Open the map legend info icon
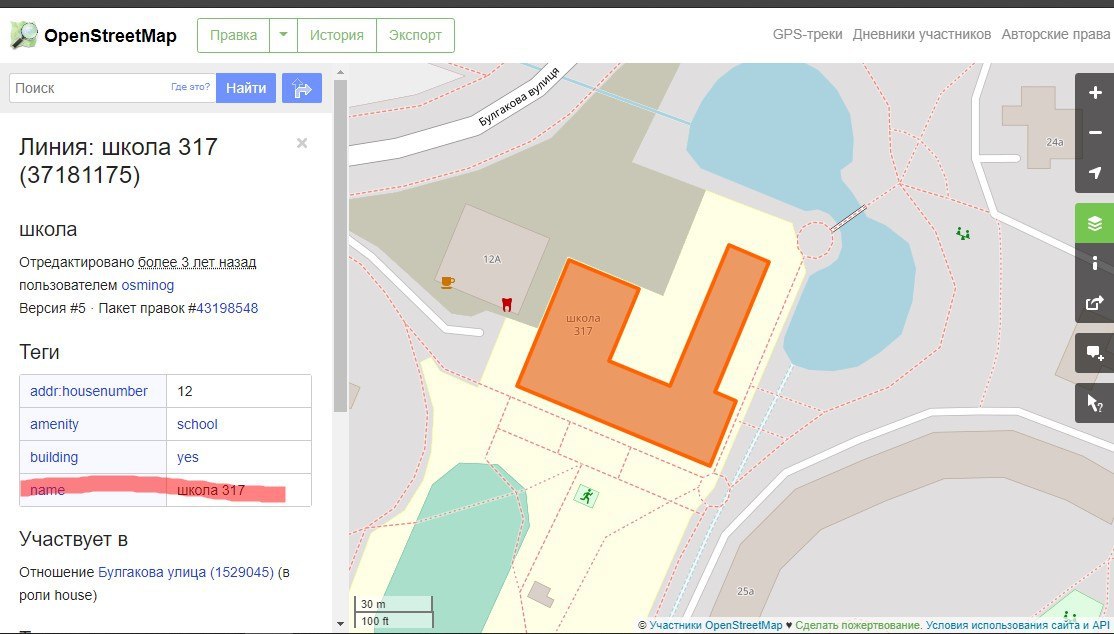Viewport: 1114px width, 634px height. click(1095, 263)
